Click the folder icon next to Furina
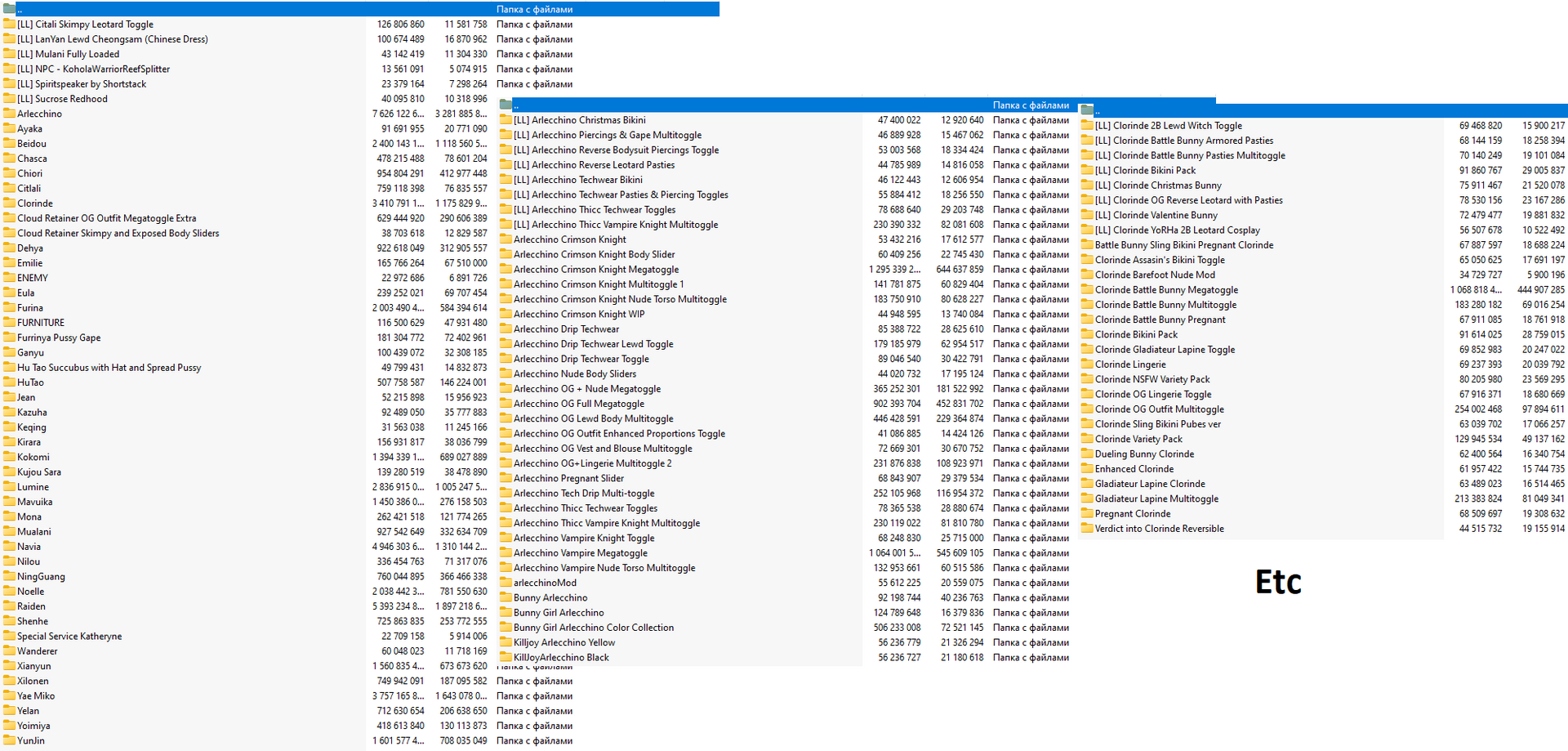The height and width of the screenshot is (751, 1568). tap(9, 307)
